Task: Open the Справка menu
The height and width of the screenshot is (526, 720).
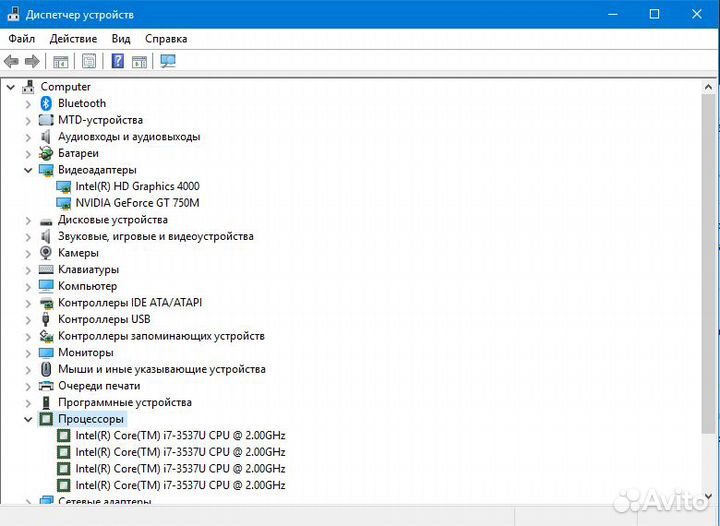Action: (x=166, y=39)
